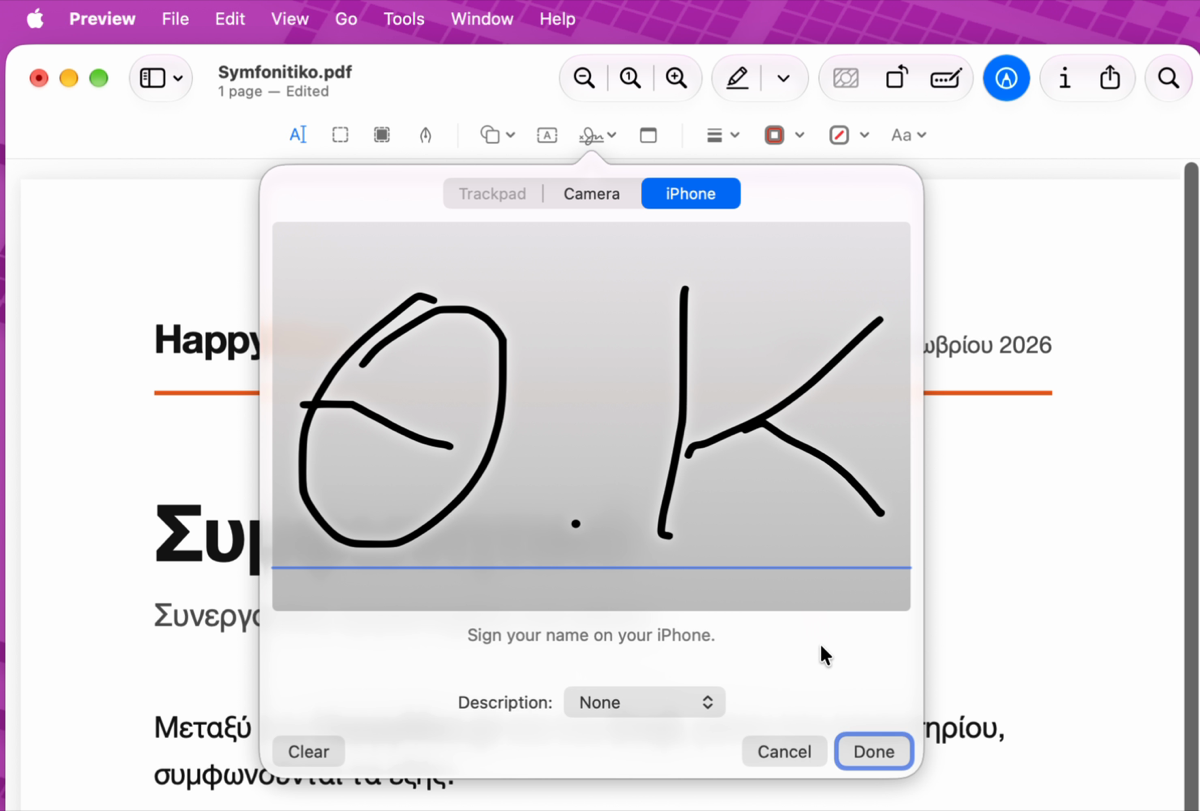Viewport: 1200px width, 811px height.
Task: Zoom out the document
Action: [x=584, y=78]
